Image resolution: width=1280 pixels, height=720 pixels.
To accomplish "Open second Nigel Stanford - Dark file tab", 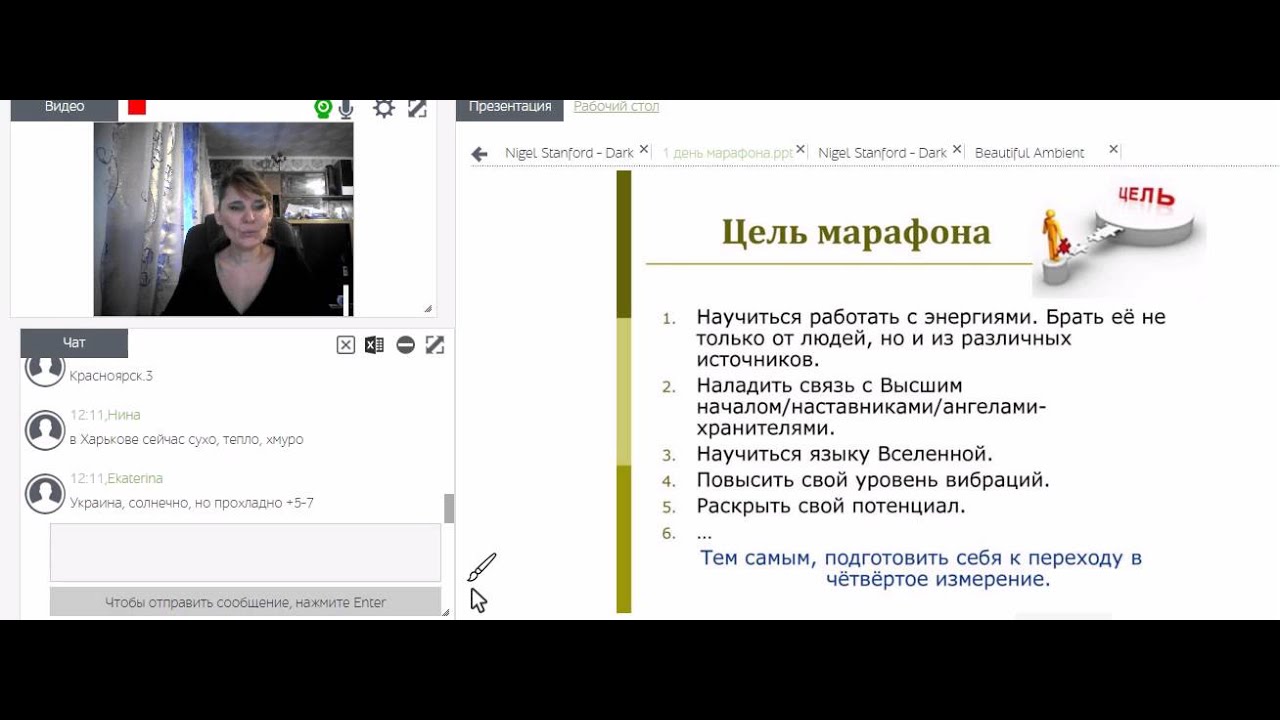I will coord(882,153).
